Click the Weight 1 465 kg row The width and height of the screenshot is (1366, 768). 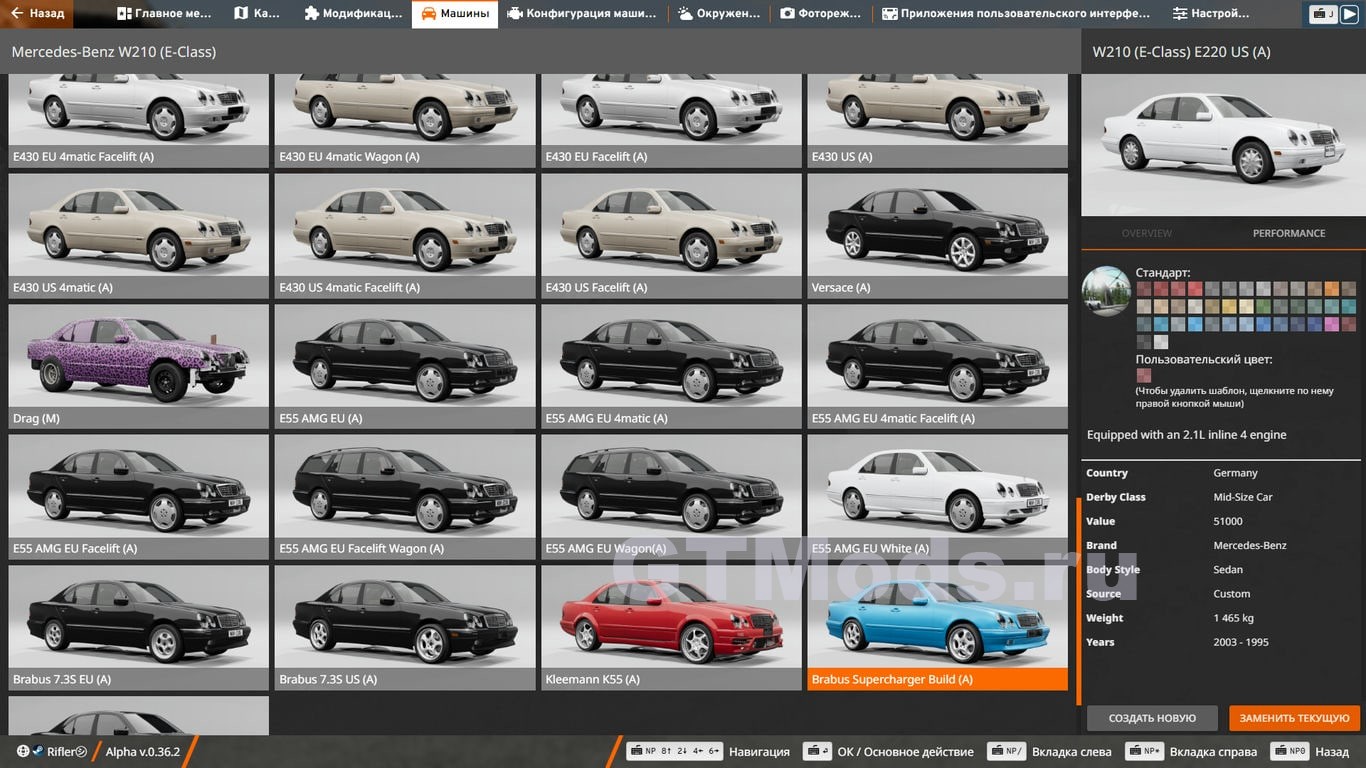point(1222,618)
